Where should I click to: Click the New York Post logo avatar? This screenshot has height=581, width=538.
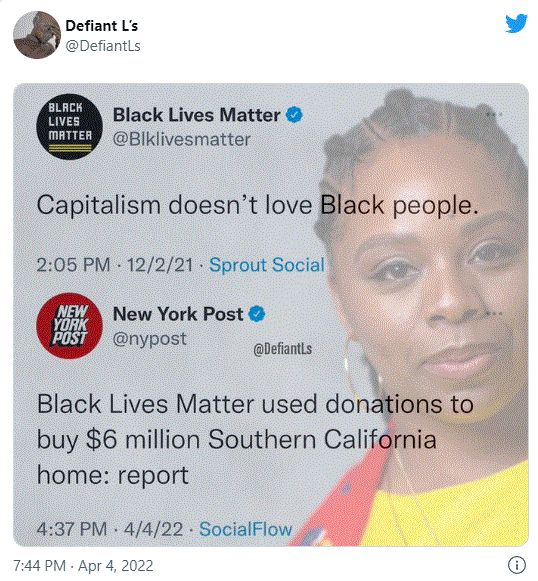69,326
